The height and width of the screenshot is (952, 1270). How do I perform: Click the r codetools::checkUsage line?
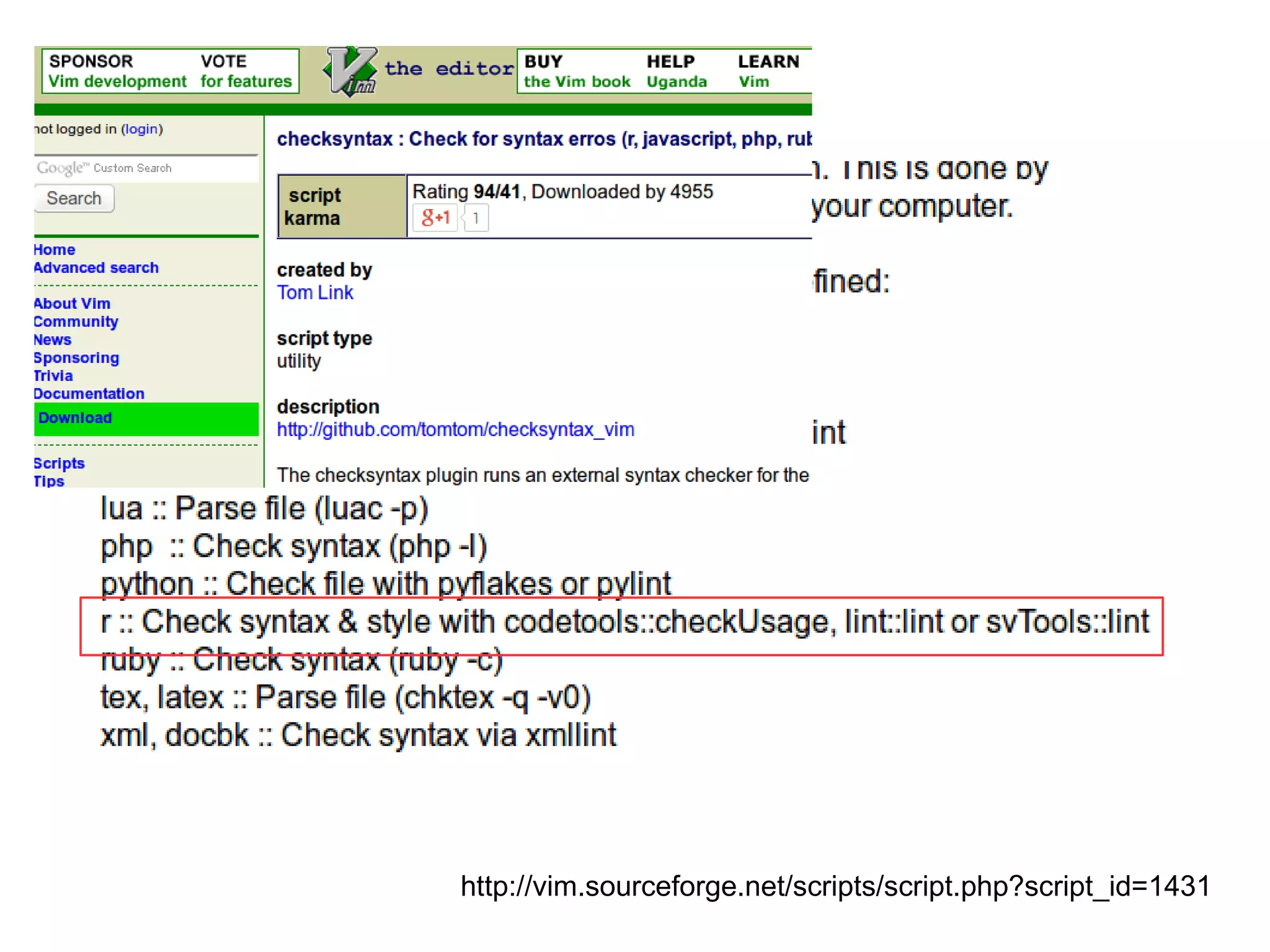[625, 623]
